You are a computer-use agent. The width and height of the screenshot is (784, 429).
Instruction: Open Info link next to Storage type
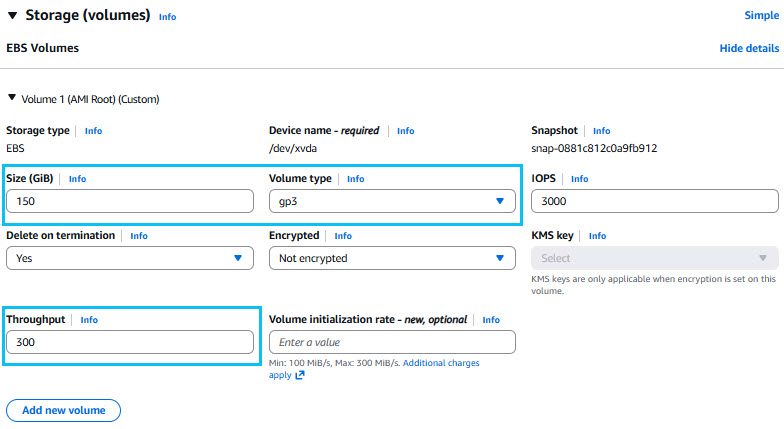94,131
